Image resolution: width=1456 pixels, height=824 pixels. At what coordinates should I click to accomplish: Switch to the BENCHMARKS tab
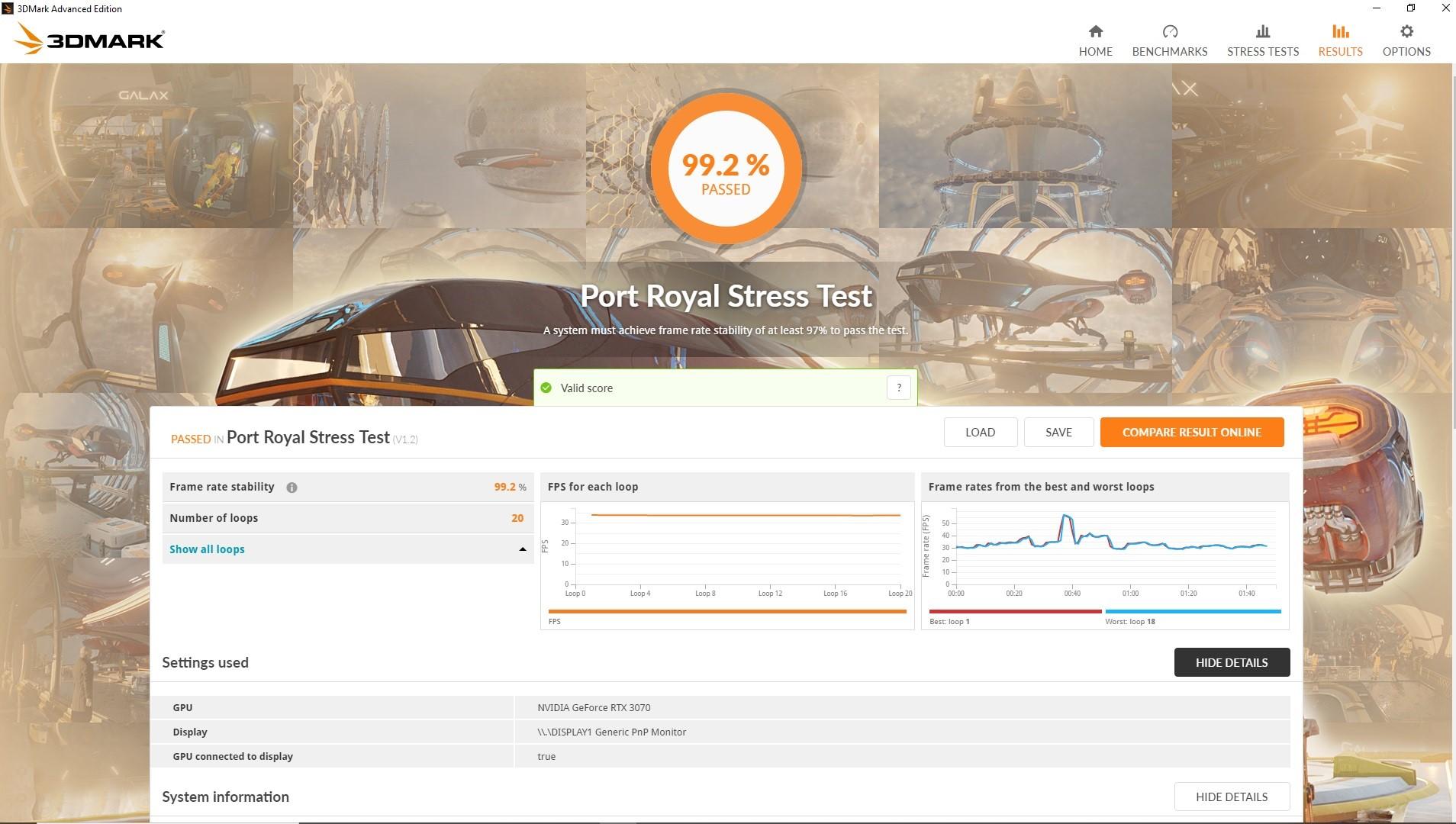(1170, 51)
